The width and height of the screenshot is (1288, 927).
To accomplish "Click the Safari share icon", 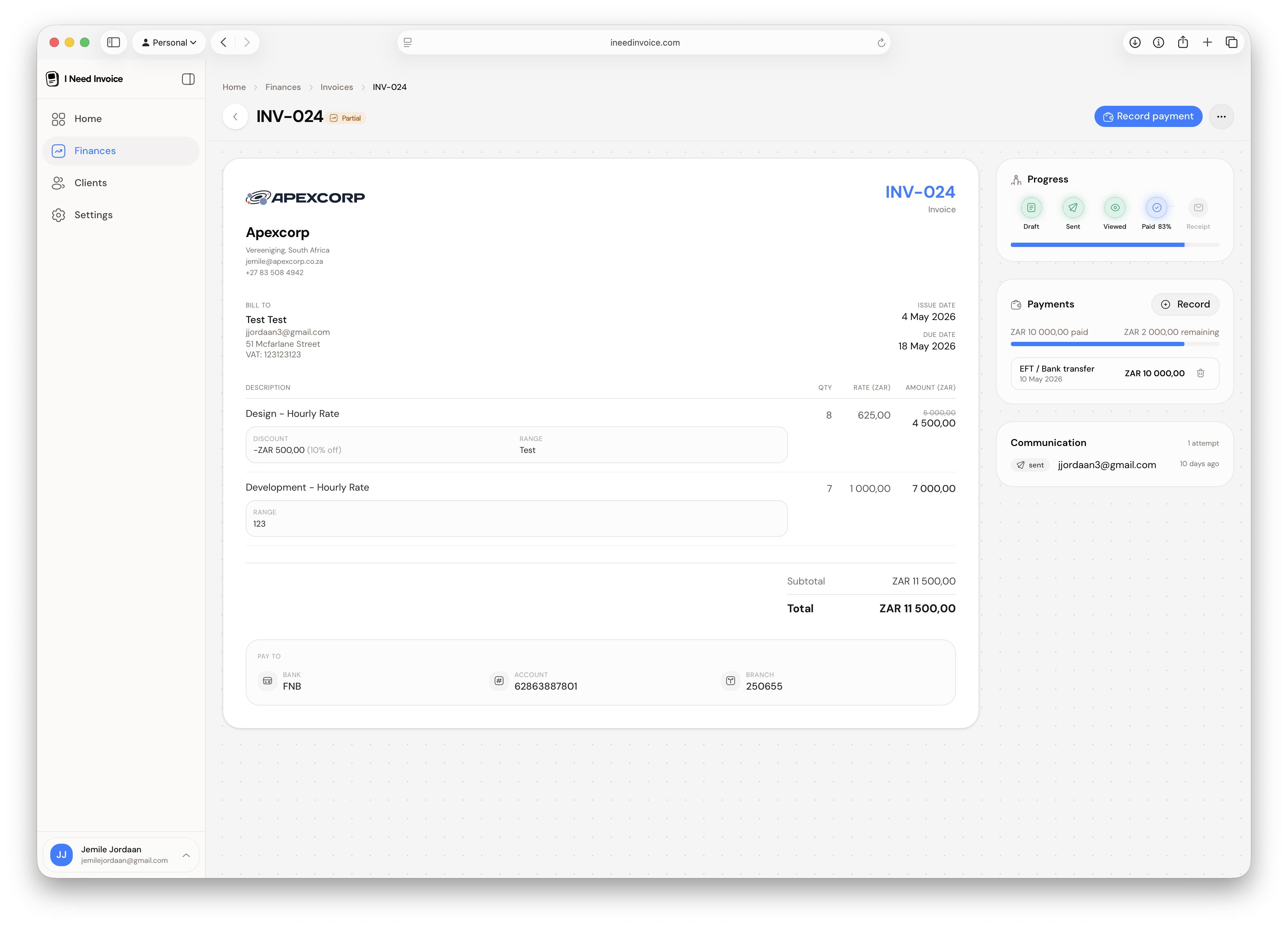I will coord(1183,43).
